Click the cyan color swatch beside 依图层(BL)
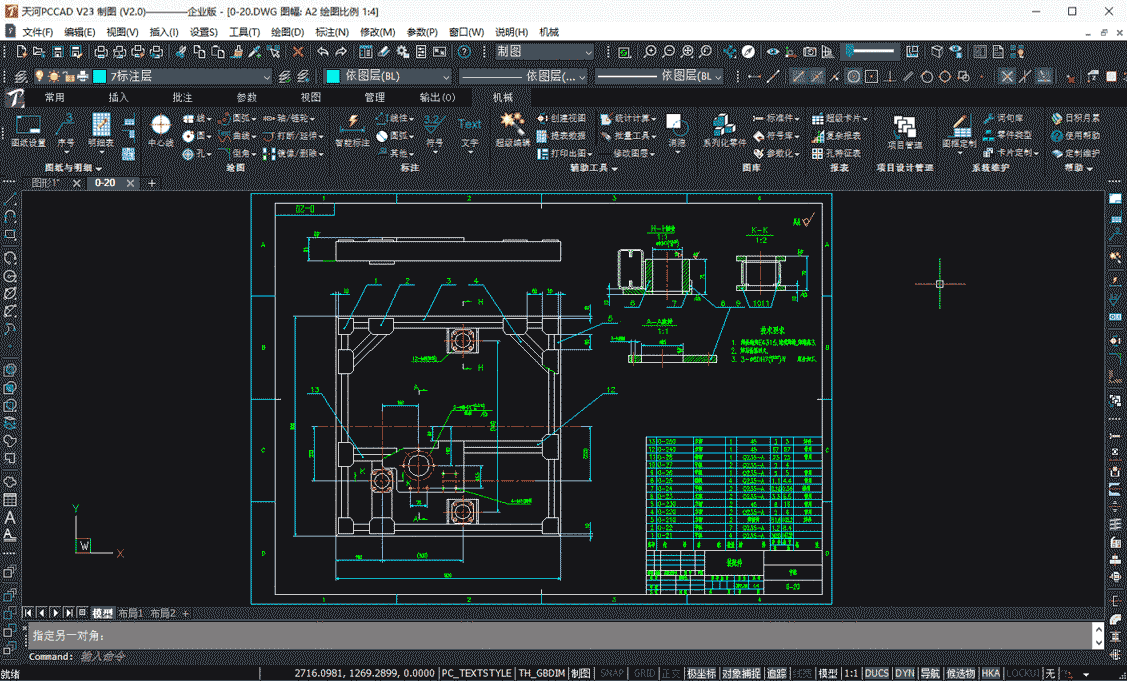This screenshot has height=681, width=1127. point(333,76)
